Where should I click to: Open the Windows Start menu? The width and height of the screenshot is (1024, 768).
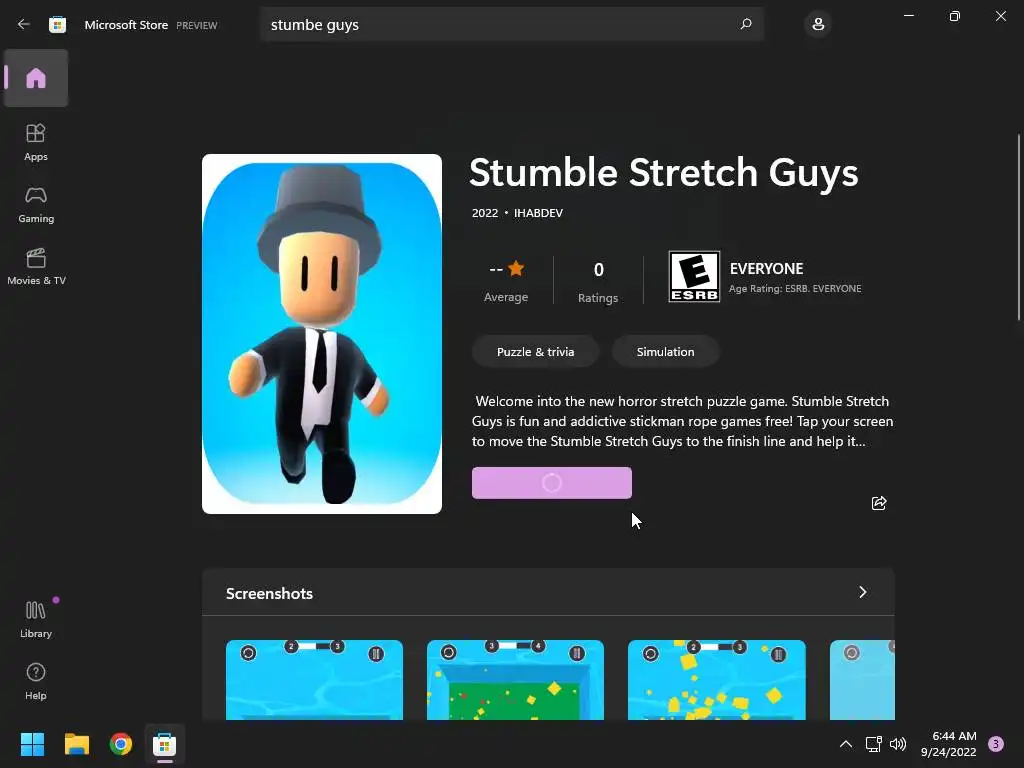click(x=32, y=744)
